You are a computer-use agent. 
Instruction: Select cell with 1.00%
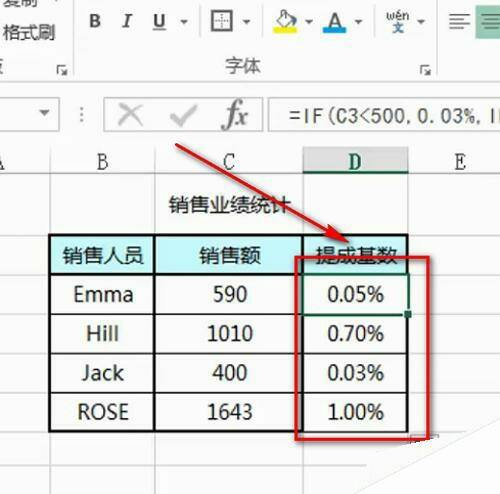pos(355,412)
